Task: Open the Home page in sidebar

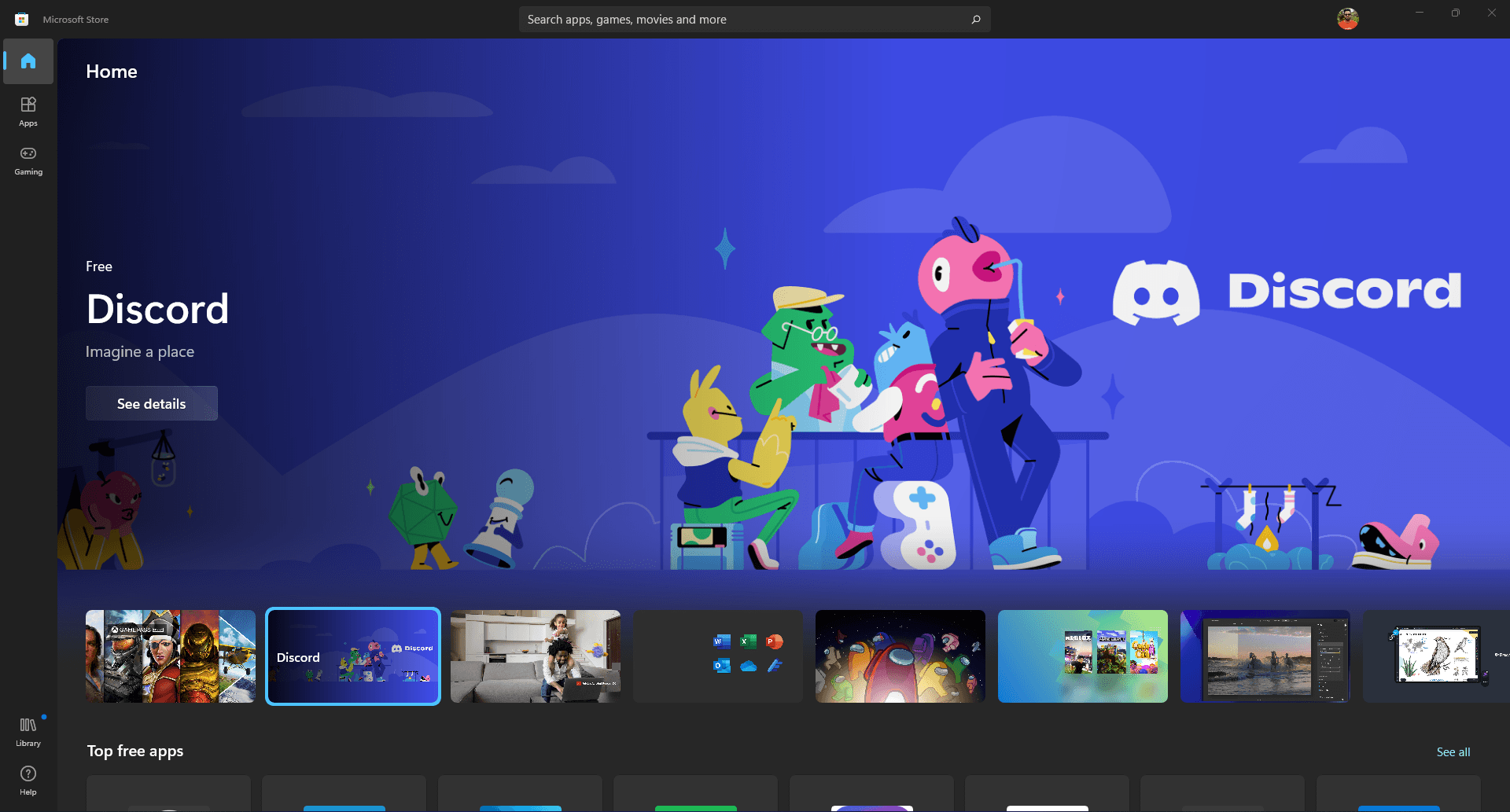Action: [28, 61]
